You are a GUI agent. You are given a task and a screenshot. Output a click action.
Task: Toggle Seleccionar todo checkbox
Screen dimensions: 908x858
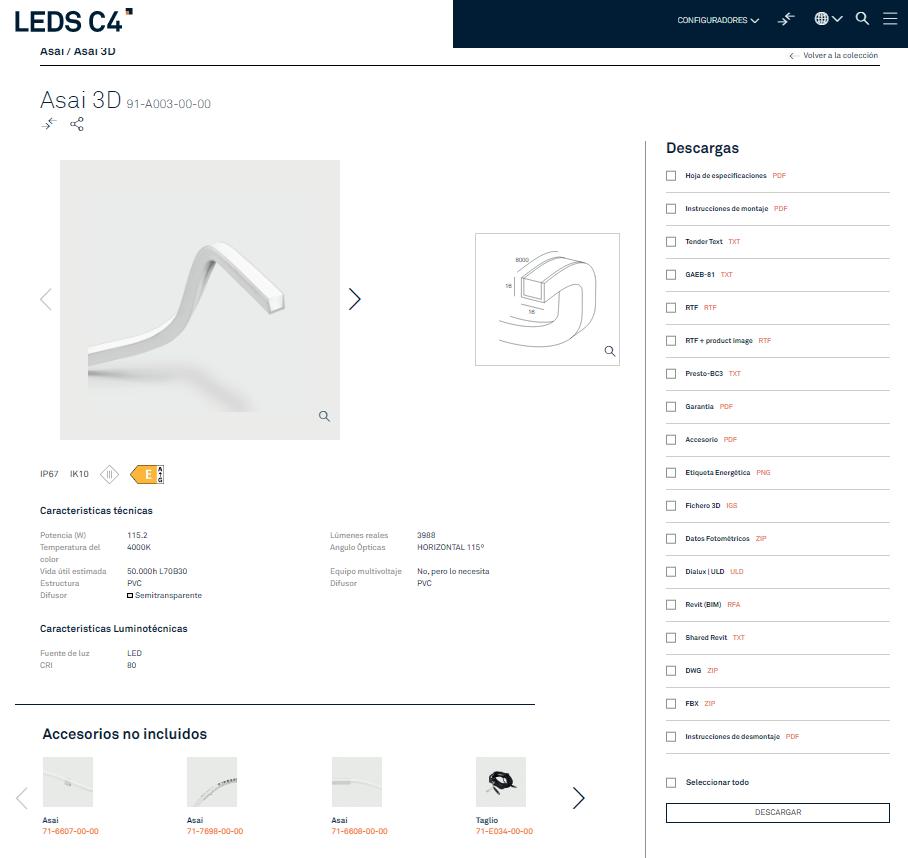(671, 782)
